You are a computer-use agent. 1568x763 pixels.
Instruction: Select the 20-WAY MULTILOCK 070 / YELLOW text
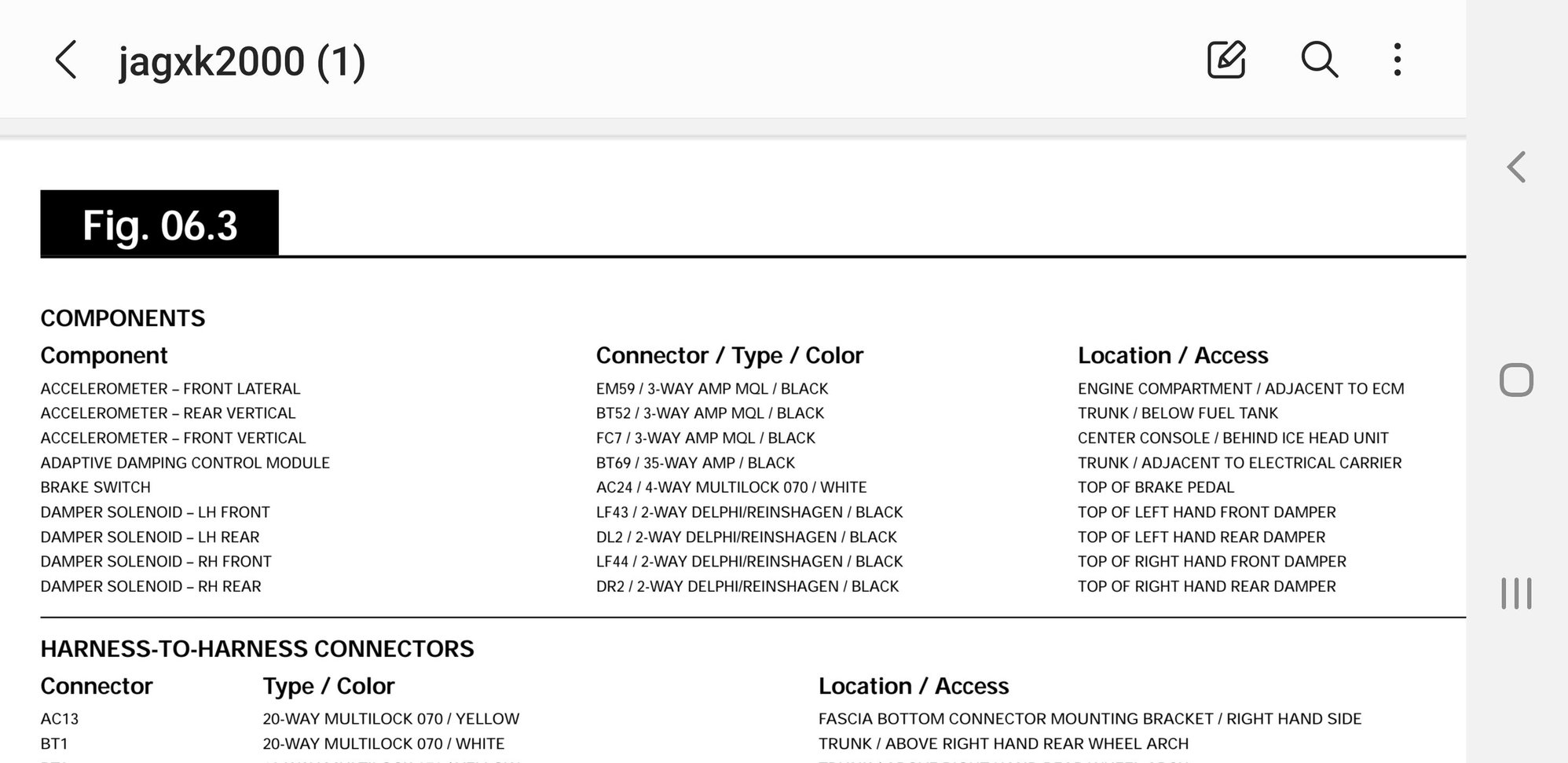coord(390,719)
